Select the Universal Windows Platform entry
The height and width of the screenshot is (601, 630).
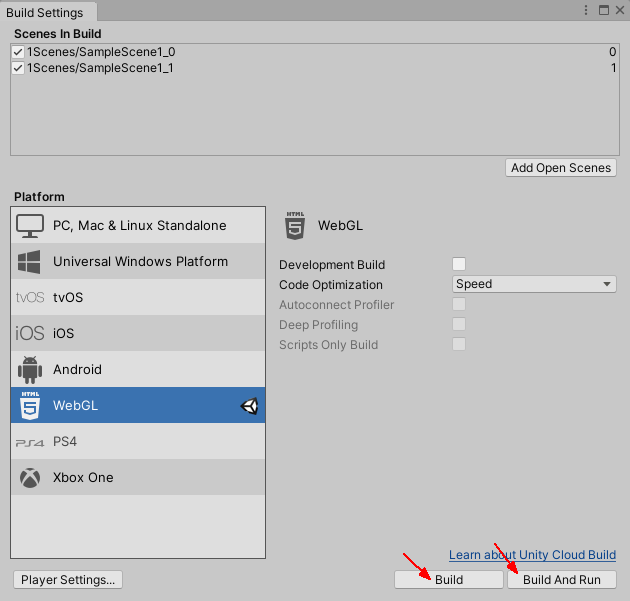[x=138, y=261]
